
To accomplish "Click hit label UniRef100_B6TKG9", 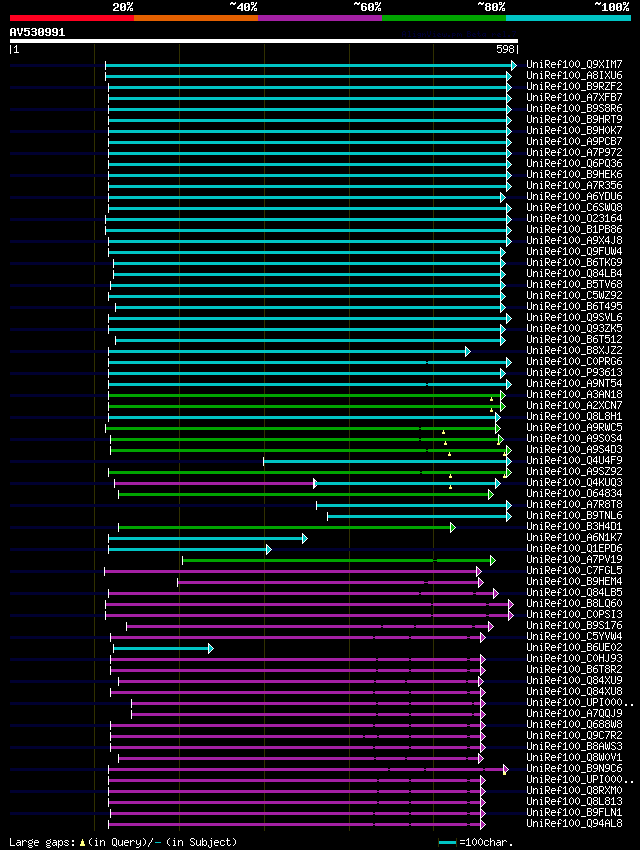I will pos(574,262).
